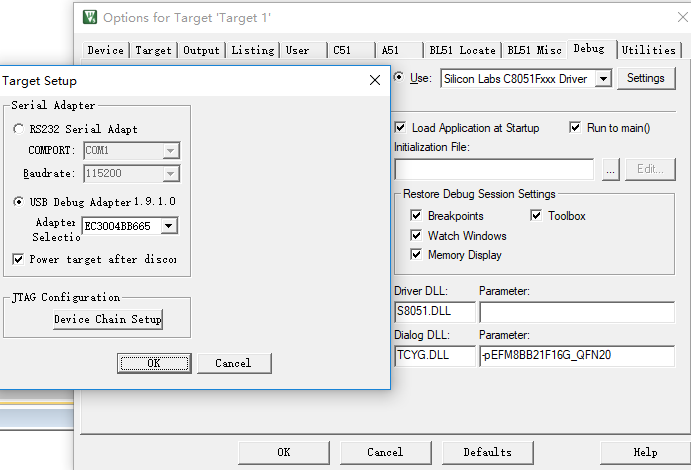This screenshot has width=691, height=470.
Task: Select the Use driver radio button
Action: click(x=399, y=77)
